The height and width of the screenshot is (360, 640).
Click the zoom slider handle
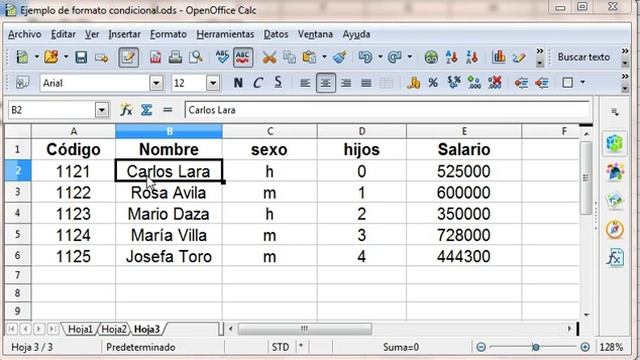pos(536,347)
